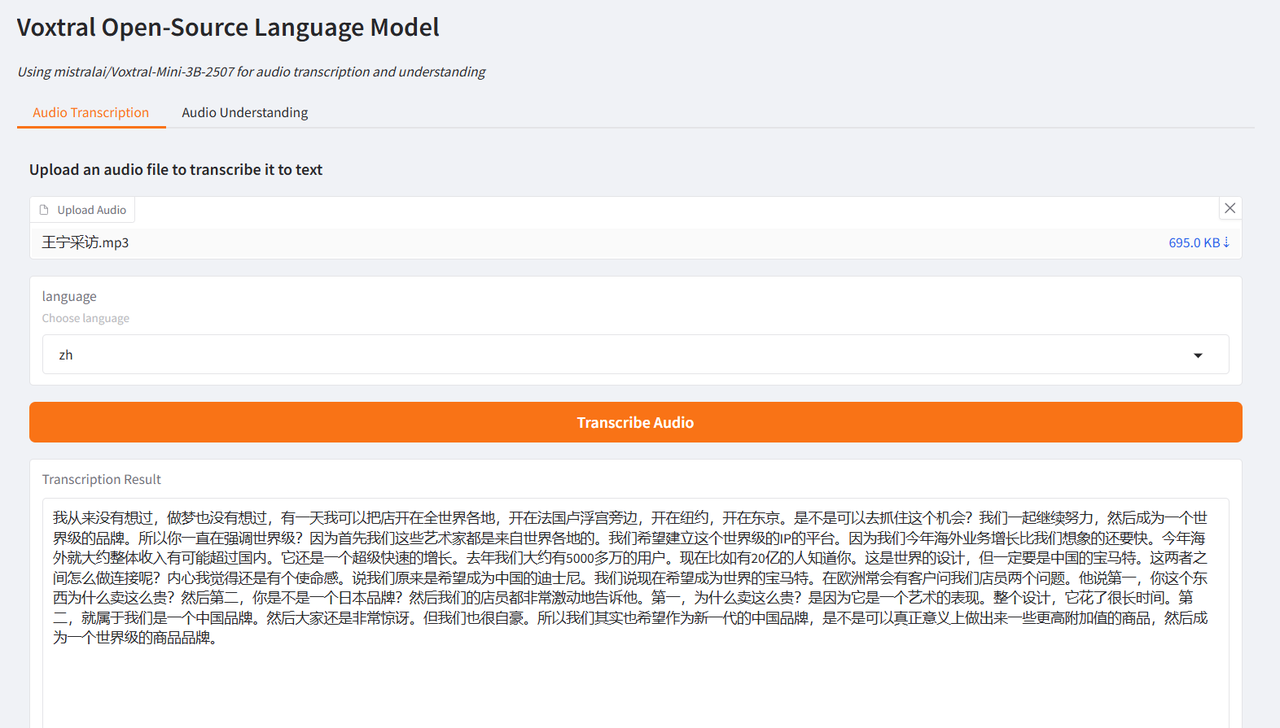
Task: Clear the uploaded audio with the X icon
Action: [1230, 208]
